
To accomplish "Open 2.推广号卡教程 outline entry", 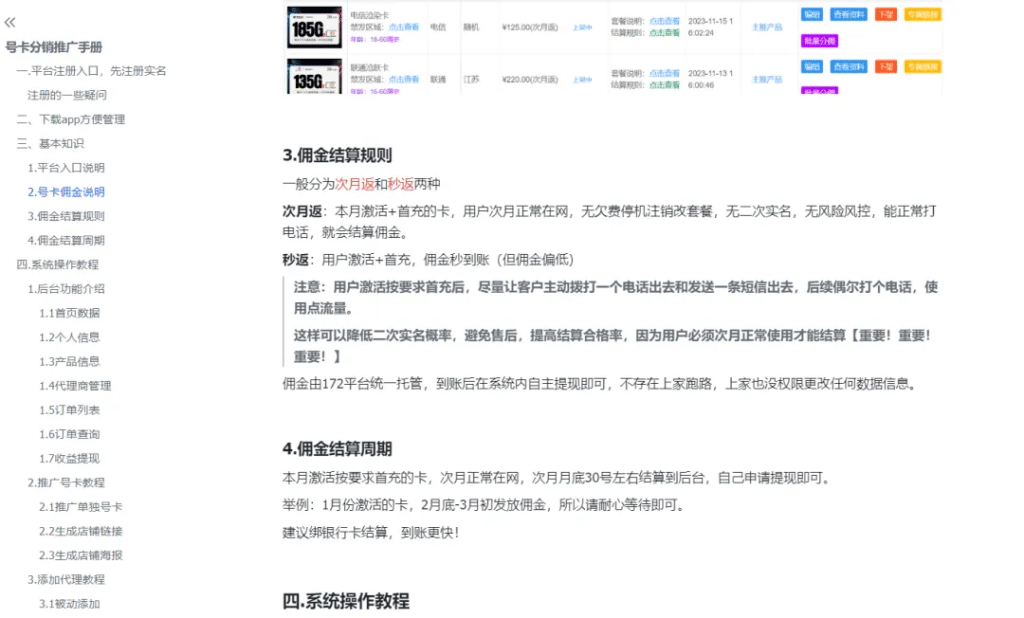I will 66,482.
